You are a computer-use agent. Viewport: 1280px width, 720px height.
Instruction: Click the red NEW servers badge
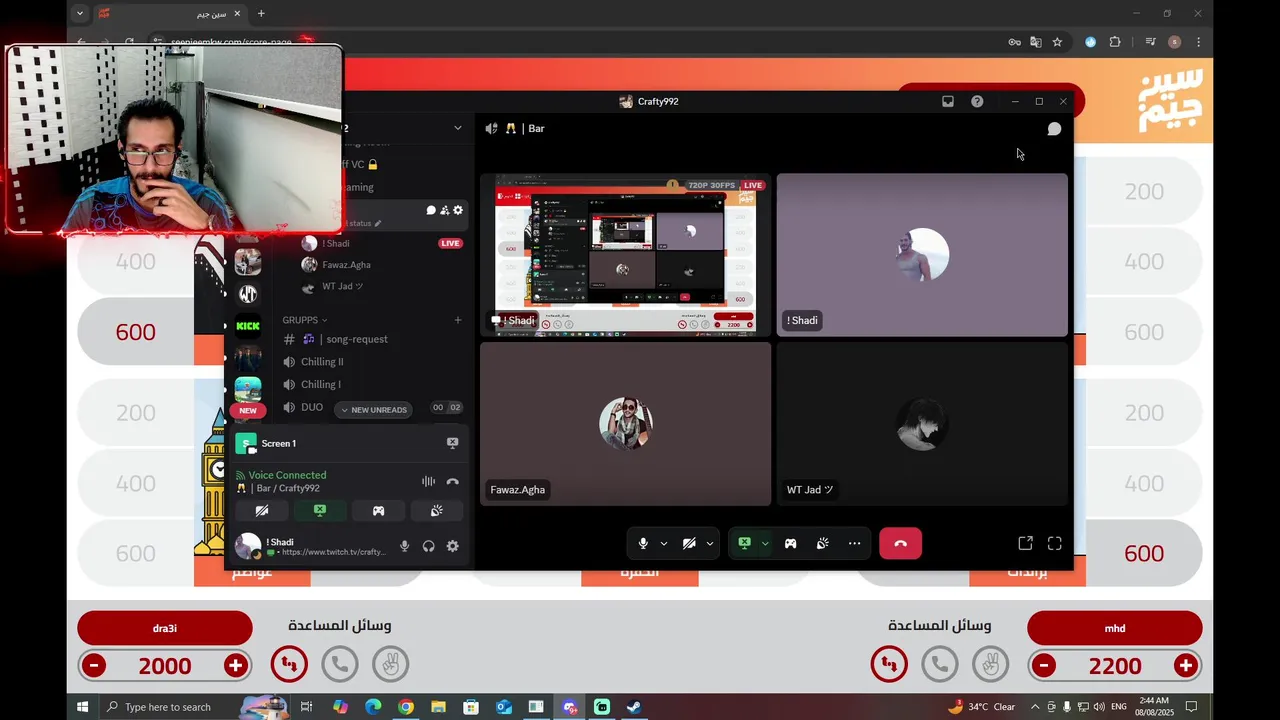tap(248, 410)
